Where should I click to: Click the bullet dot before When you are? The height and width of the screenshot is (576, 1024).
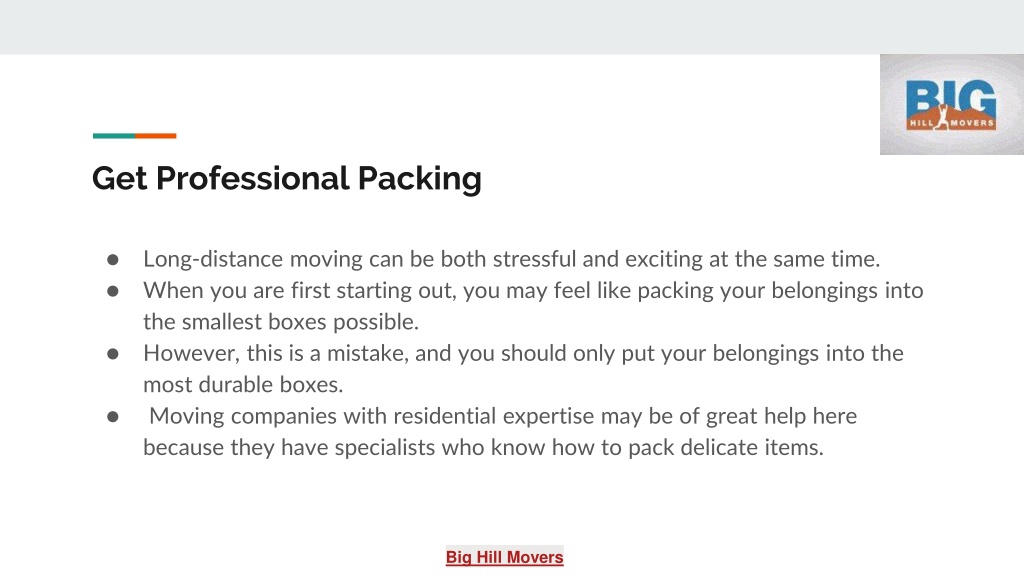click(113, 291)
